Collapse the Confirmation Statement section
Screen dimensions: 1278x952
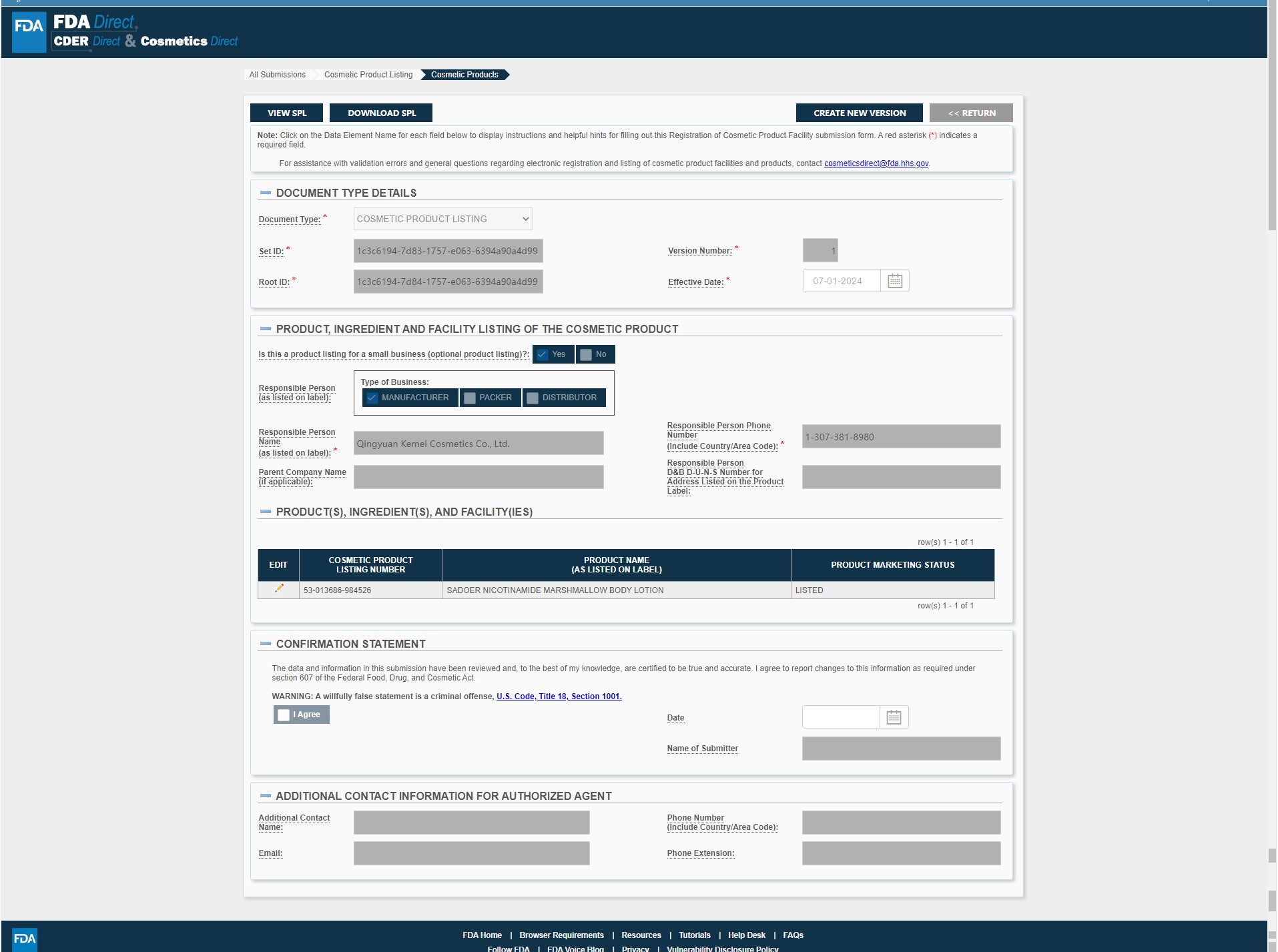pos(266,644)
